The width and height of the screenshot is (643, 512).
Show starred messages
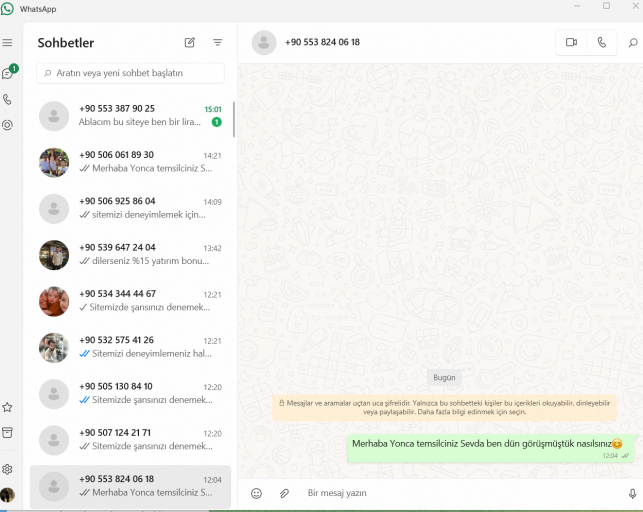(7, 407)
